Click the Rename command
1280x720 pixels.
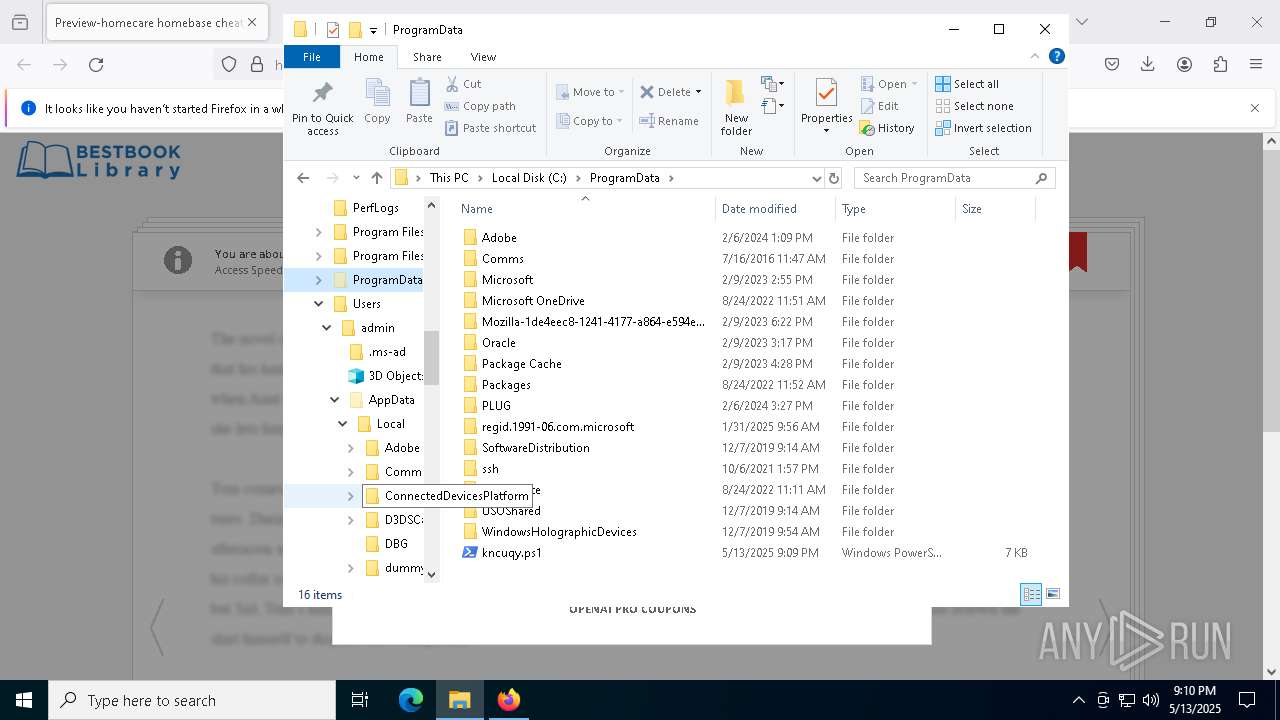coord(669,121)
